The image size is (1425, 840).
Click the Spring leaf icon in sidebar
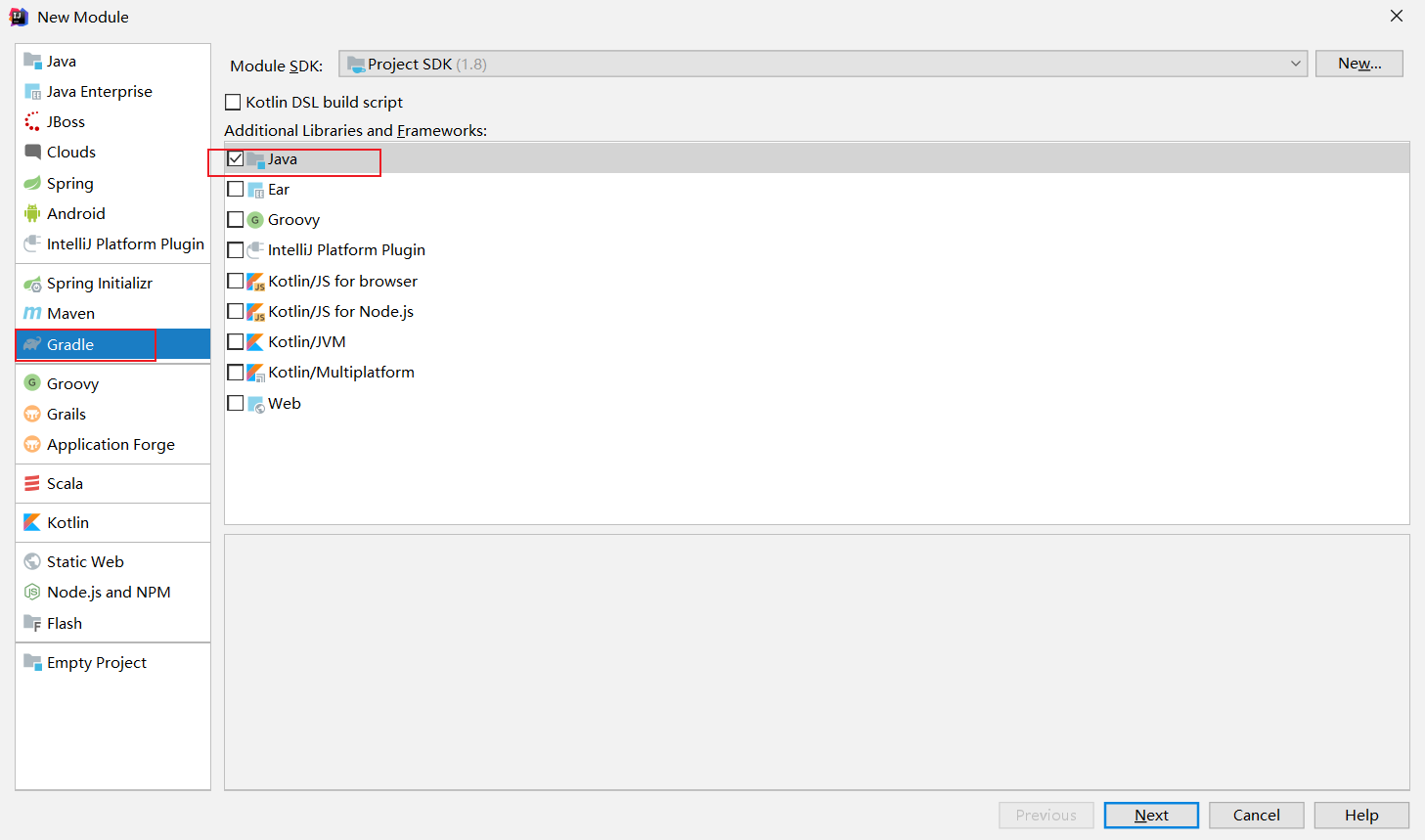point(32,184)
